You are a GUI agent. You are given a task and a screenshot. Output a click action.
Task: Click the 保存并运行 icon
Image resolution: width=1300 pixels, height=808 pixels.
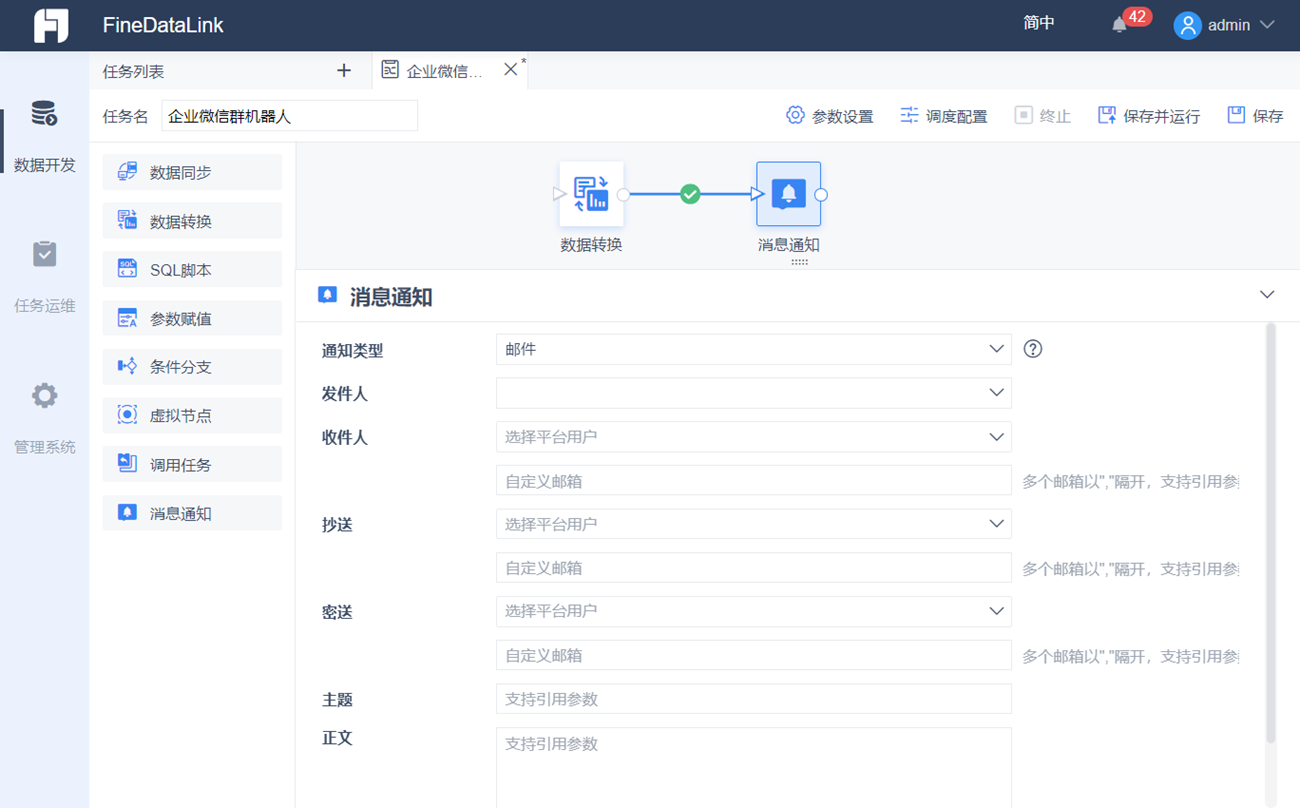tap(1107, 115)
